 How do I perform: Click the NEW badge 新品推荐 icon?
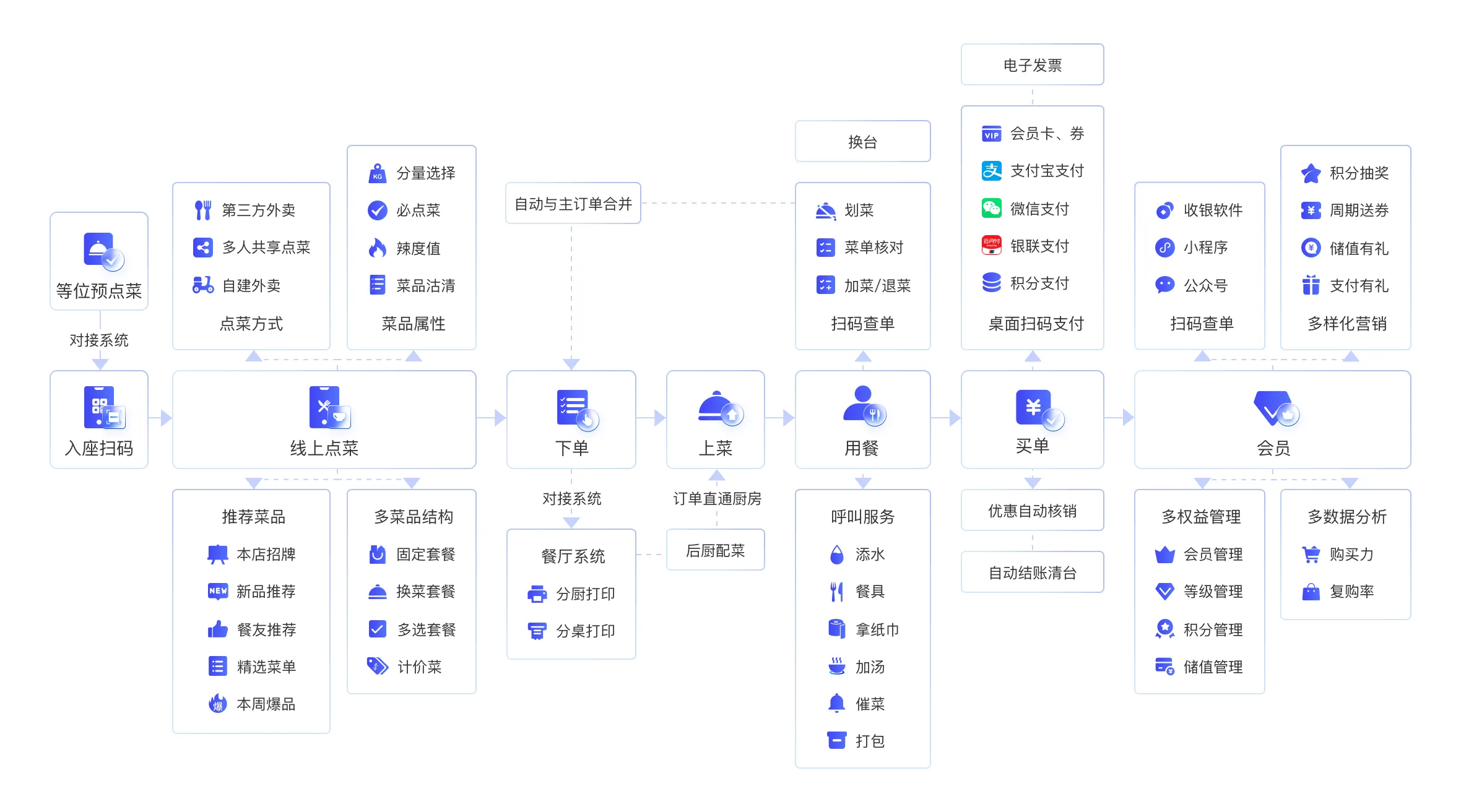point(217,591)
